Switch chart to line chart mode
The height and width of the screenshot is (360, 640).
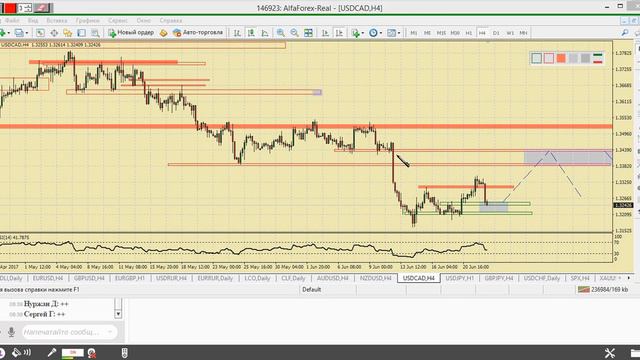coord(265,33)
